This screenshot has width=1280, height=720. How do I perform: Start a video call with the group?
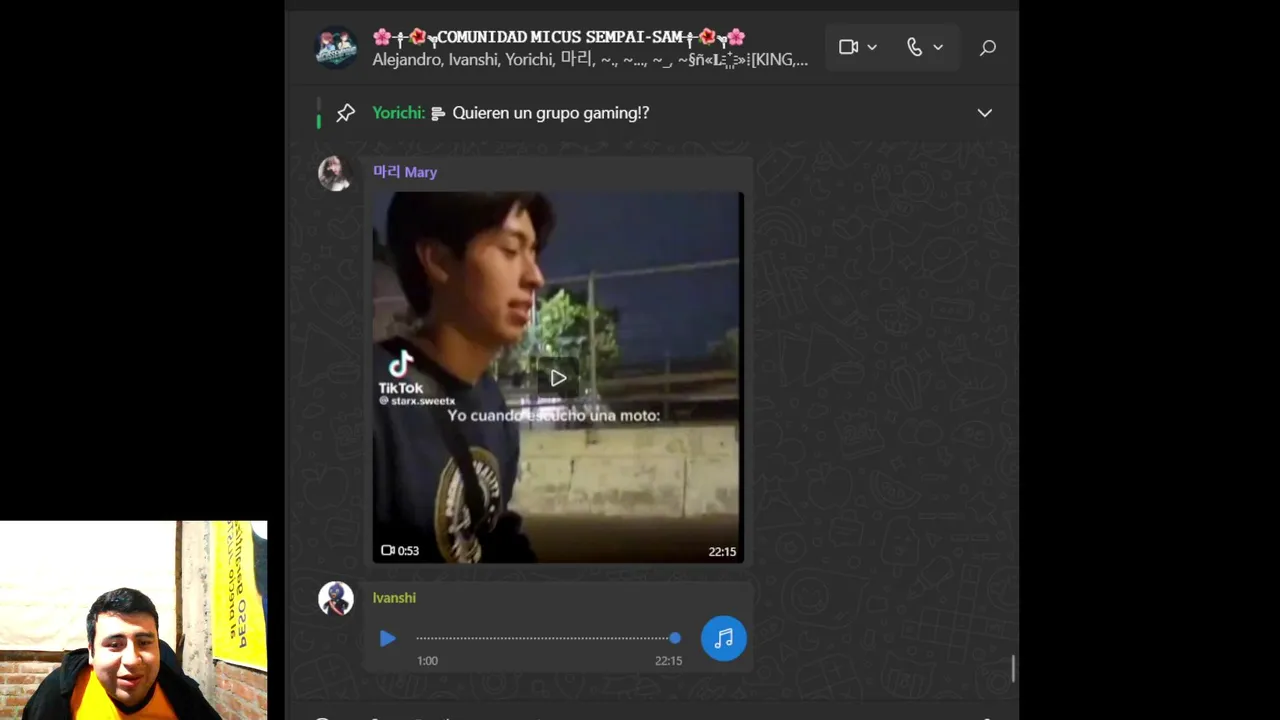click(848, 47)
